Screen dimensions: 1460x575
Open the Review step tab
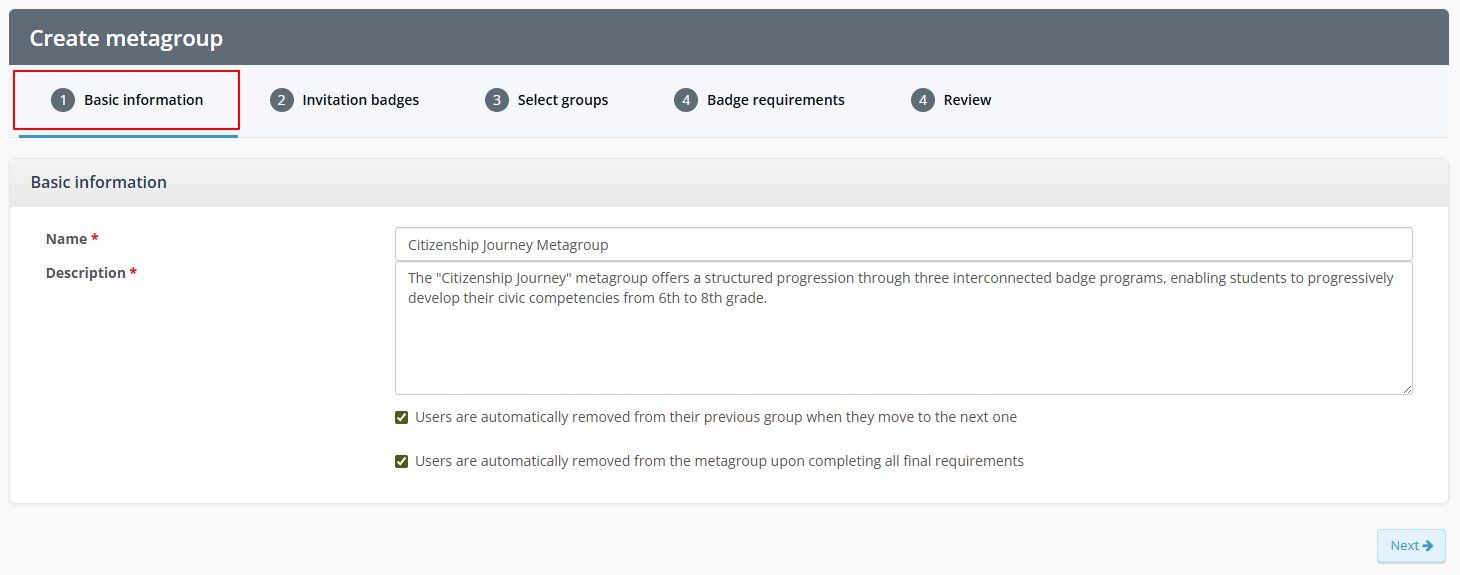point(967,100)
